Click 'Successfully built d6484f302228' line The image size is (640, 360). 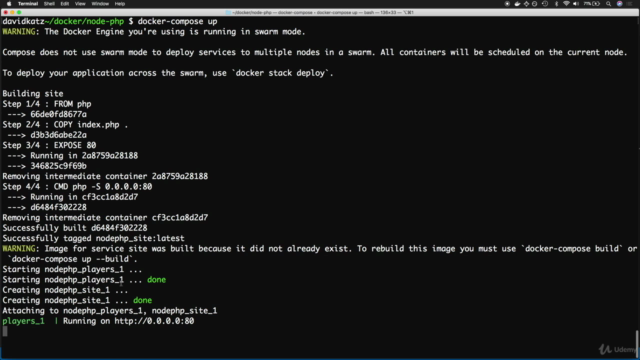(x=75, y=228)
